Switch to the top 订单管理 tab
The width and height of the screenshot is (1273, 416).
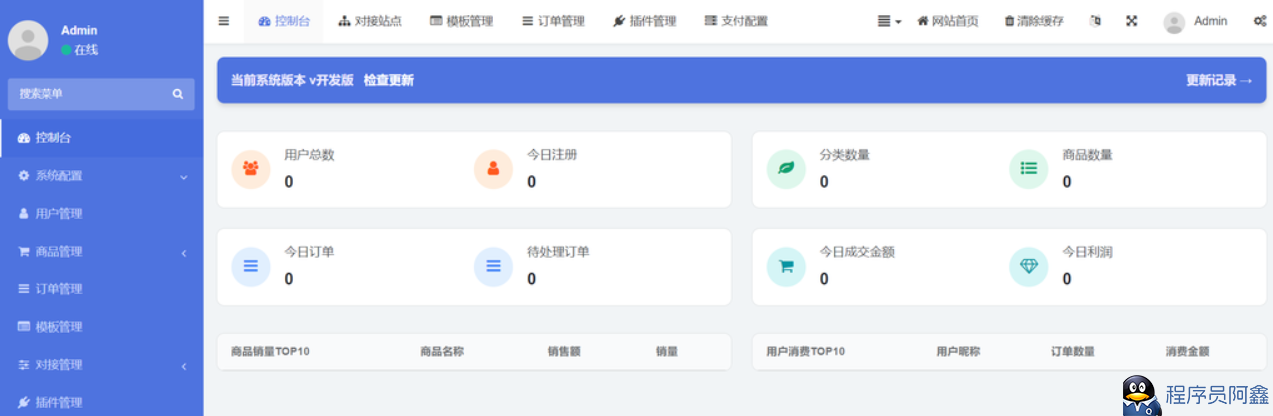(x=554, y=21)
